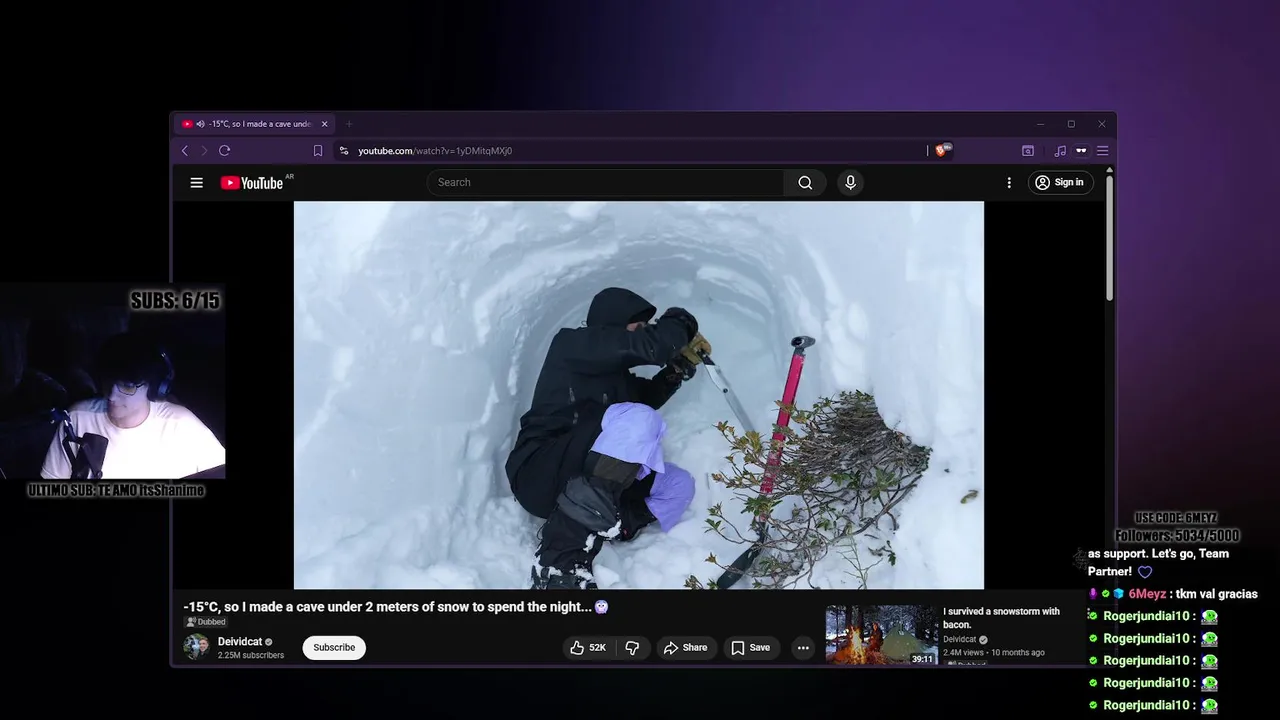Screen dimensions: 1280x720
Task: Open the YouTube hamburger guide menu
Action: click(x=197, y=183)
